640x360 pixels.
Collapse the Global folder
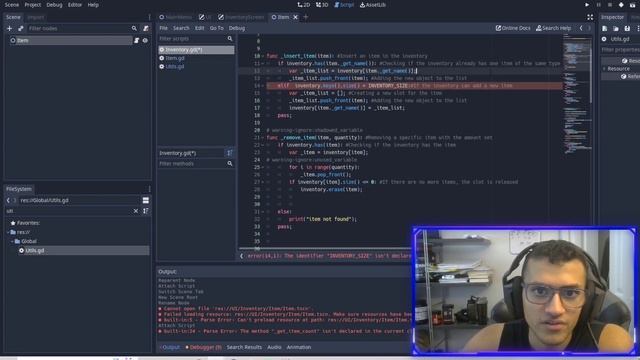[12, 241]
